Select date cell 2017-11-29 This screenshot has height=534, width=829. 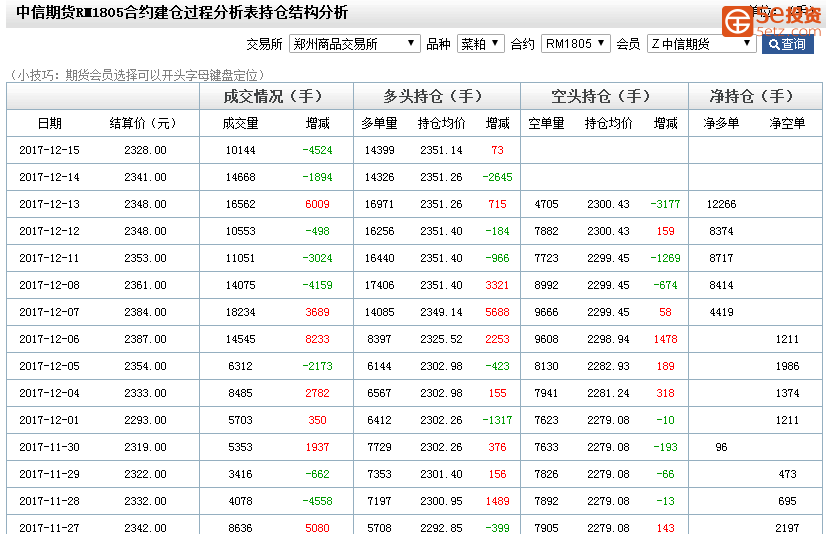coord(49,474)
